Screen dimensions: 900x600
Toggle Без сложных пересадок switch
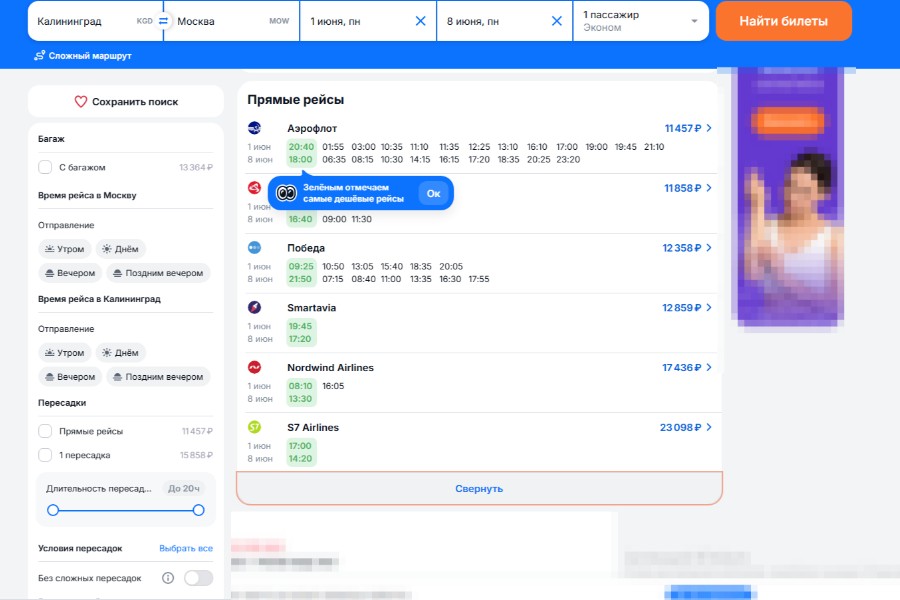point(199,578)
